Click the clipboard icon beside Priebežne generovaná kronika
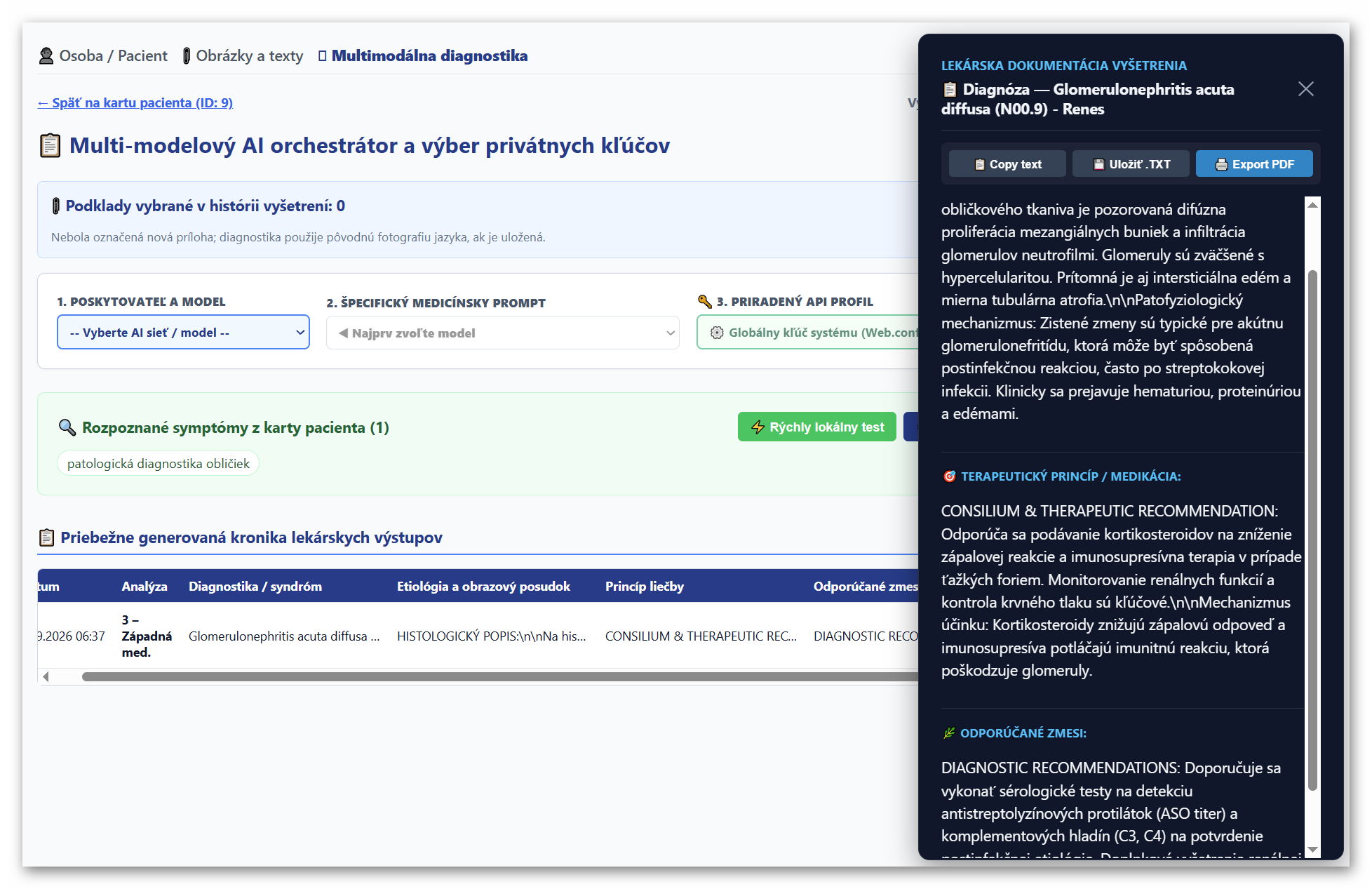Image resolution: width=1372 pixels, height=889 pixels. coord(46,537)
